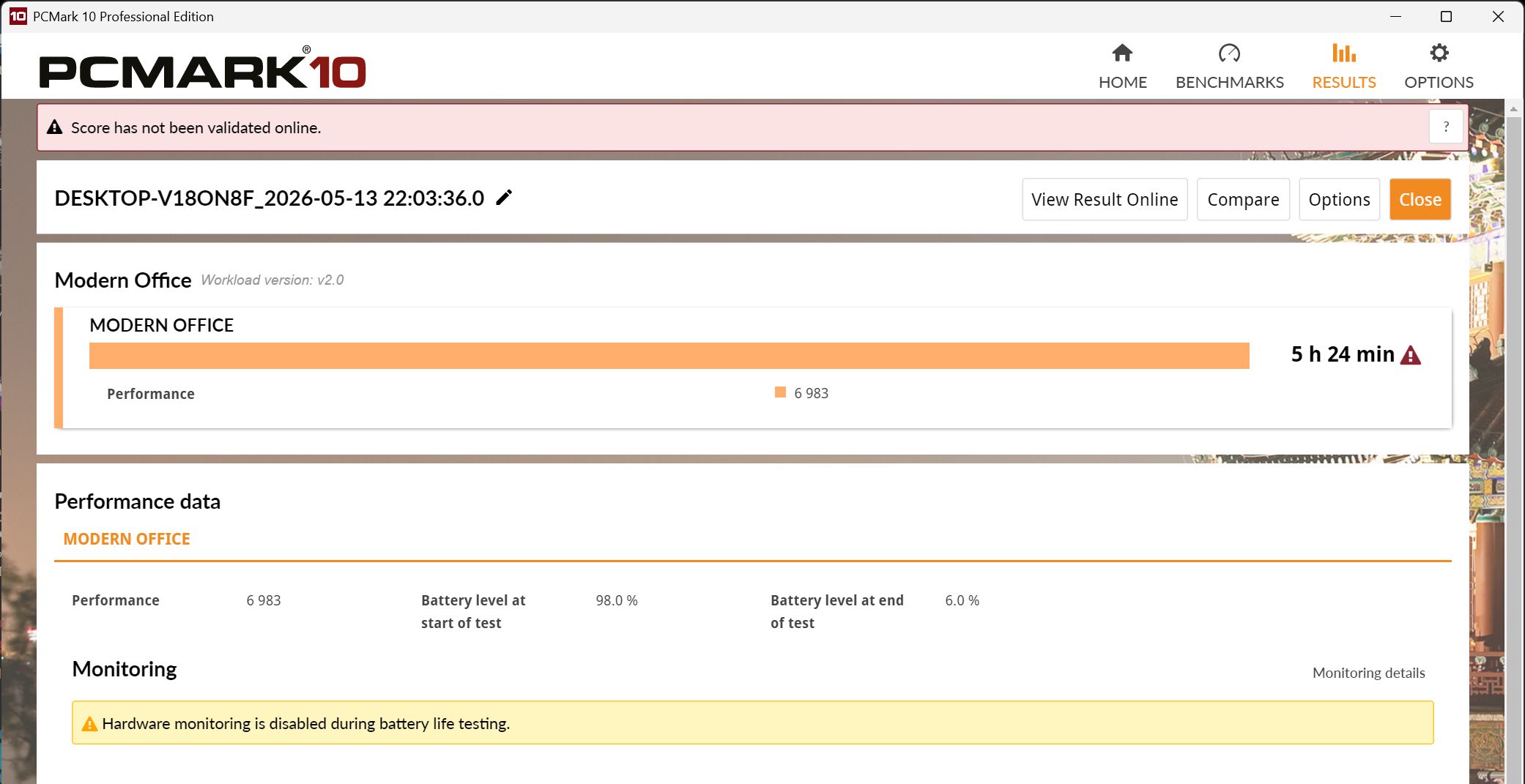The width and height of the screenshot is (1525, 784).
Task: Click the orange Performance legend swatch
Action: pos(780,392)
